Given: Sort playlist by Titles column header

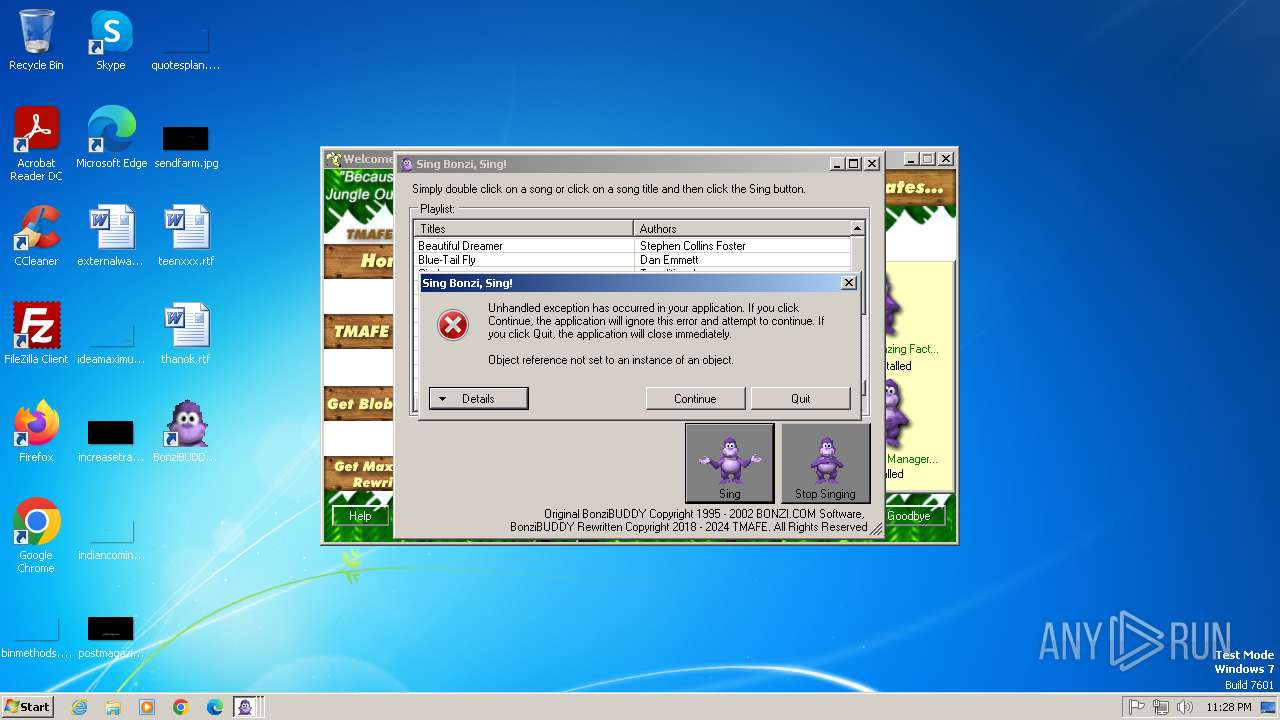Looking at the screenshot, I should (524, 229).
